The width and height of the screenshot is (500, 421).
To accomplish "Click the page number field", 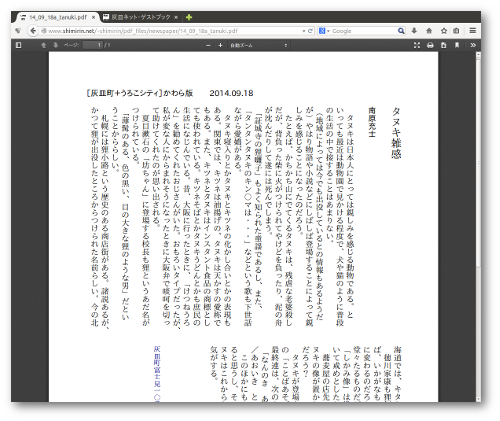I will pyautogui.click(x=93, y=45).
